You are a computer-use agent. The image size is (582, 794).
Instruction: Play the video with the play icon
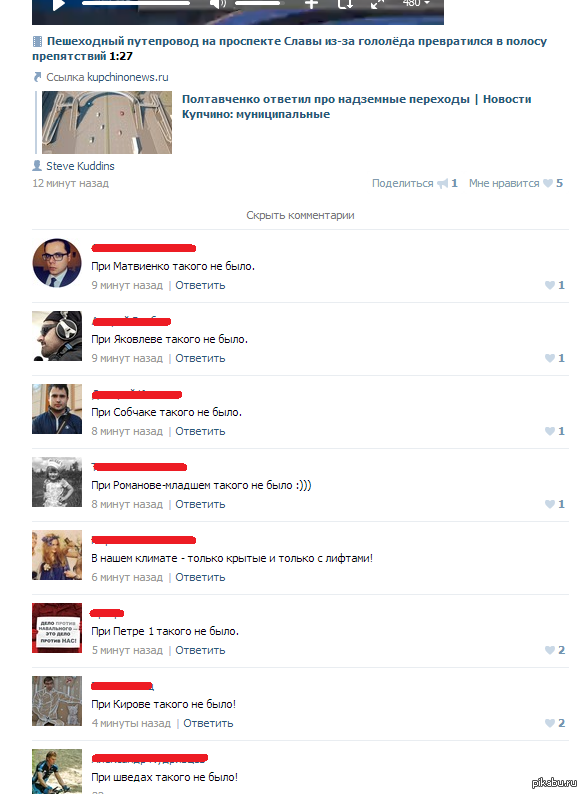[x=59, y=5]
